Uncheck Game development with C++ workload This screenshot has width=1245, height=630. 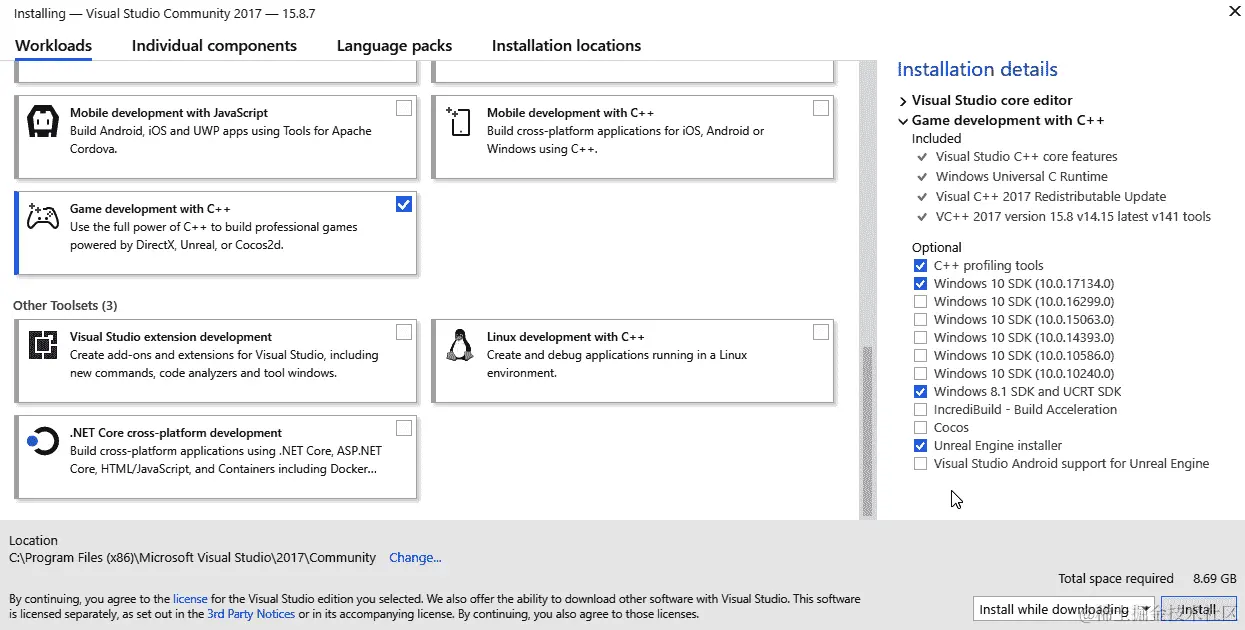[404, 204]
